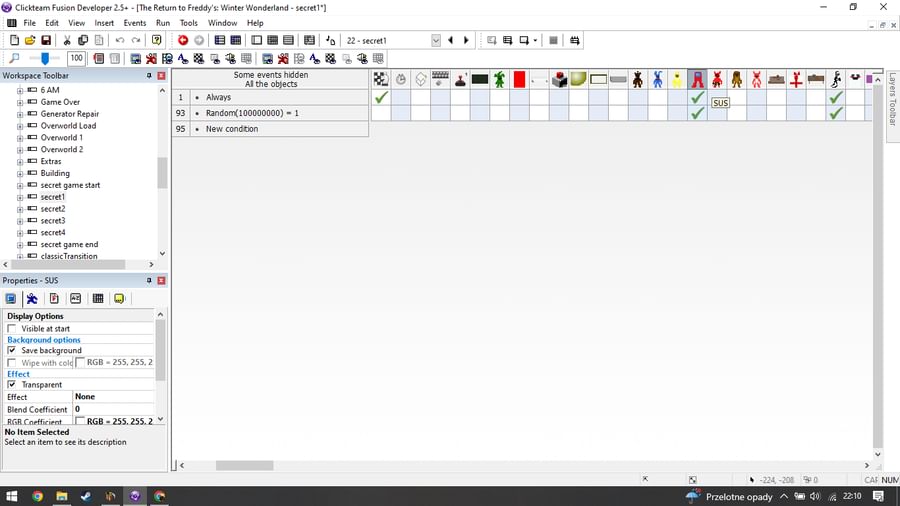Select the SUS red-blue object column

[x=697, y=79]
